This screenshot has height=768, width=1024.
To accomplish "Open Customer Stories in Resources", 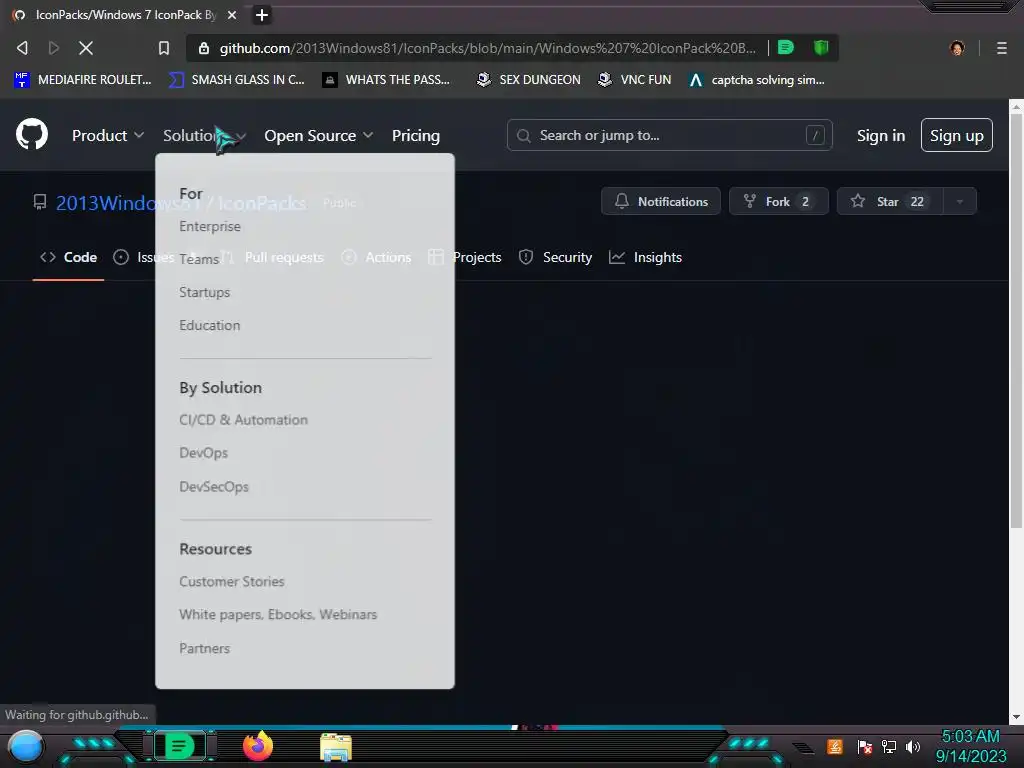I will click(232, 581).
